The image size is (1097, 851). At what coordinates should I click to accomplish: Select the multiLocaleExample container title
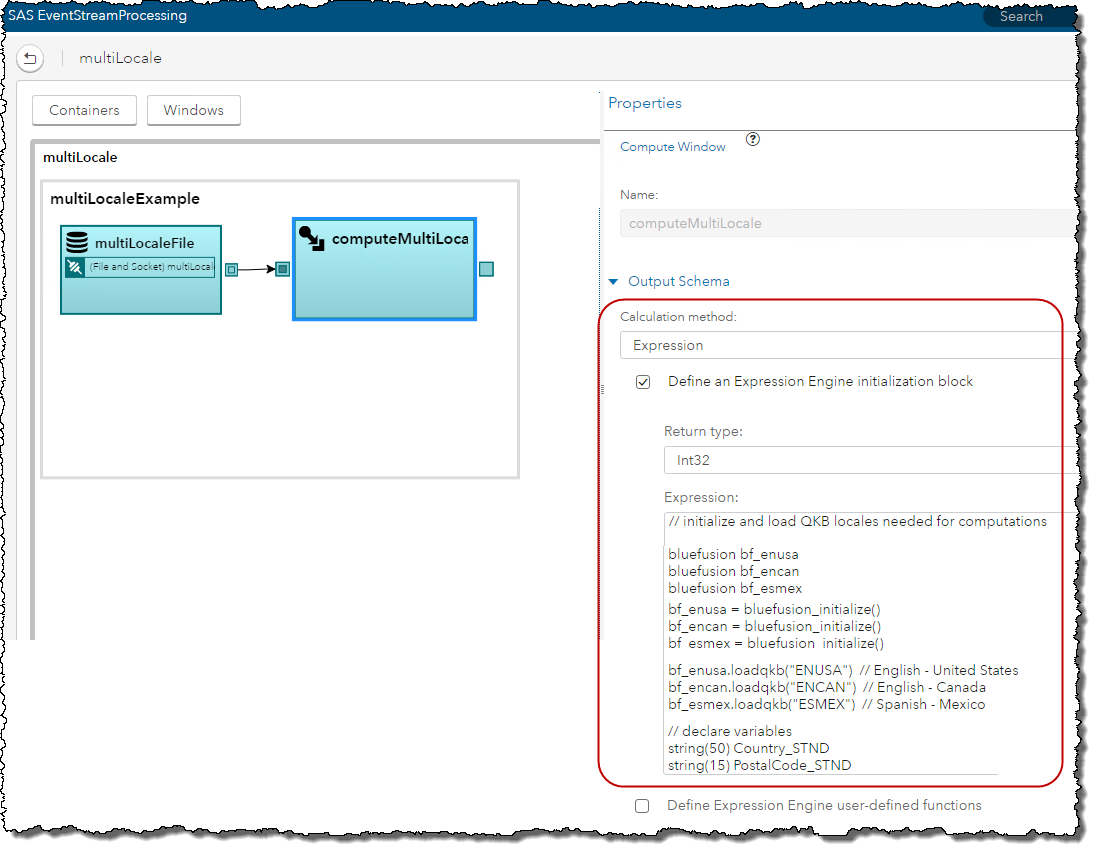(125, 199)
